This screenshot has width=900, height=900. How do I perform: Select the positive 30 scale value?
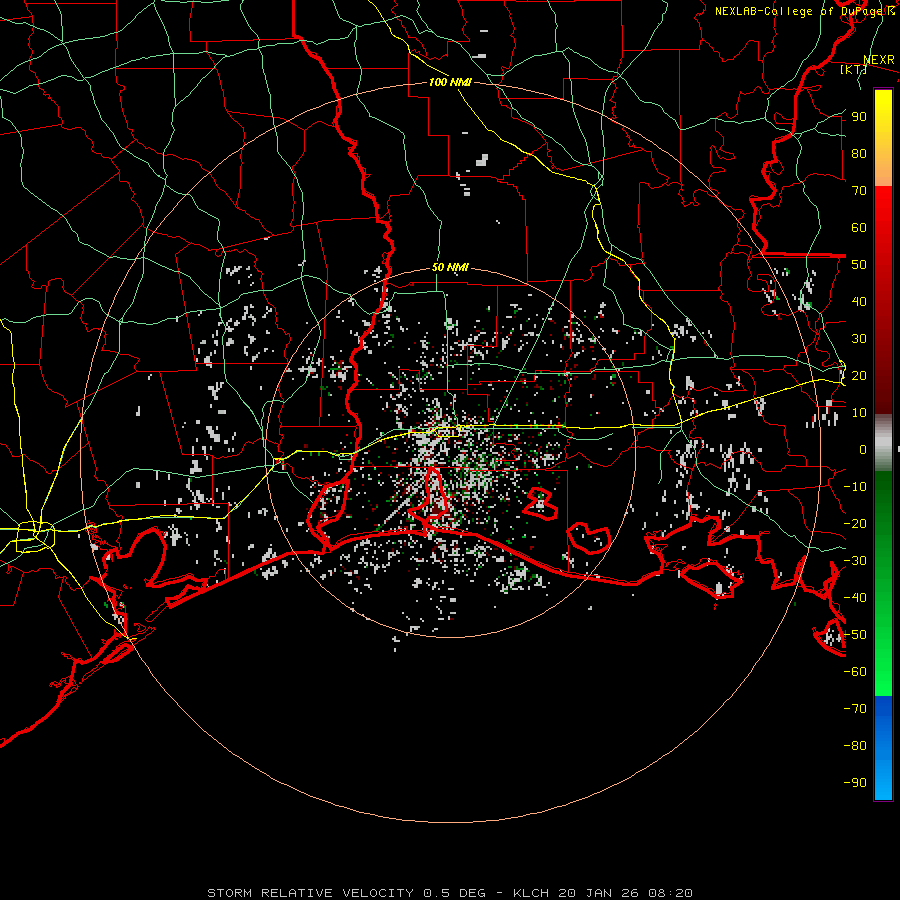[x=859, y=339]
